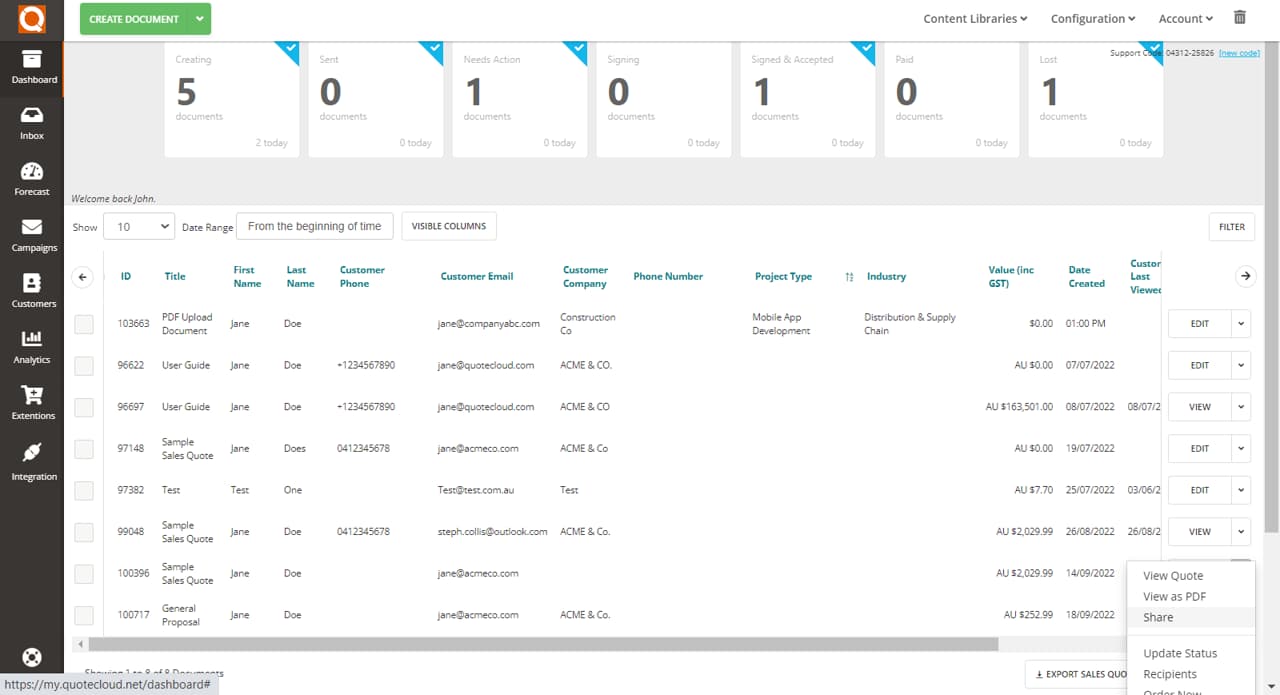Click the VISIBLE COLUMNS button

tap(448, 226)
